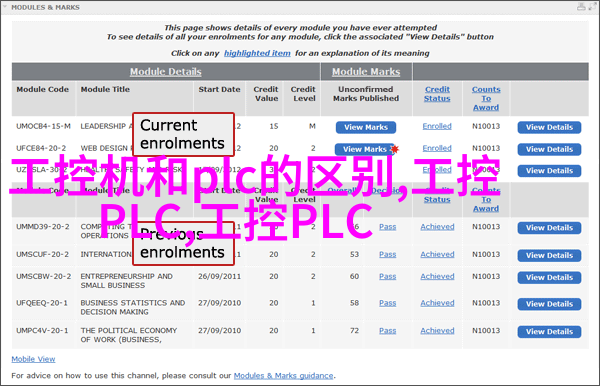Click the maximize channel icon in header
The image size is (600, 386).
point(592,7)
